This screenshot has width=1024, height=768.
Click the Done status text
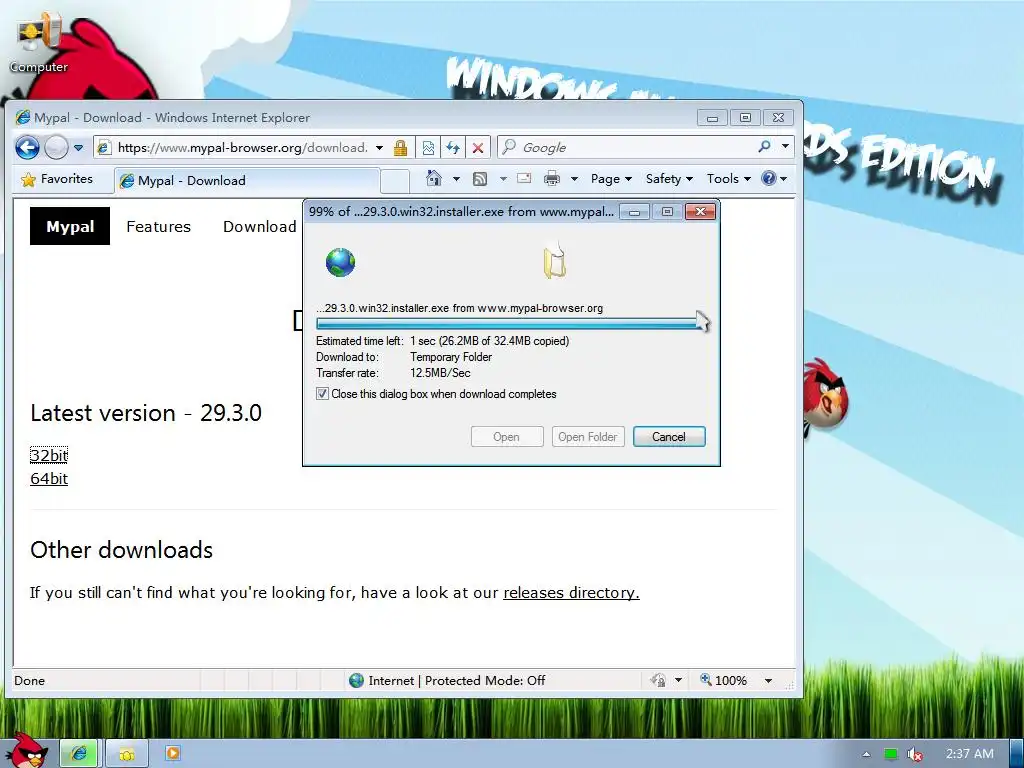30,680
